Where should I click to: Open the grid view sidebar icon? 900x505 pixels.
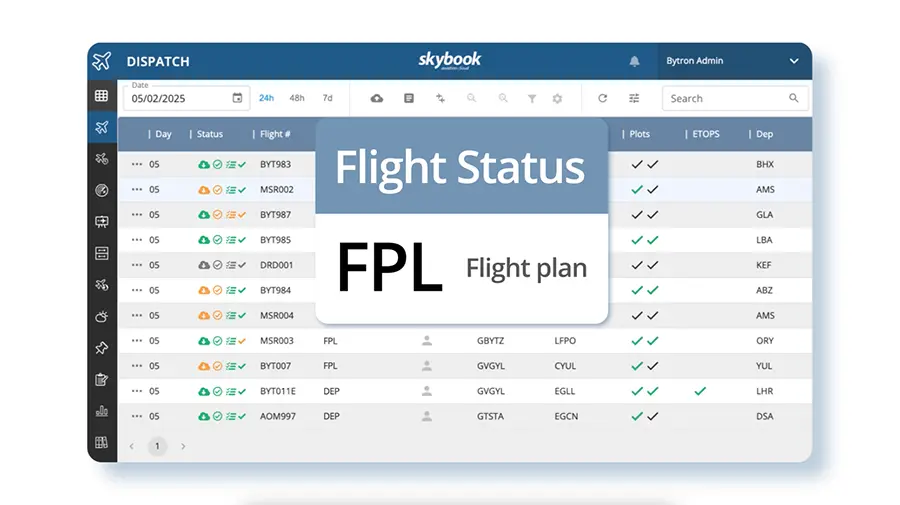(x=101, y=96)
